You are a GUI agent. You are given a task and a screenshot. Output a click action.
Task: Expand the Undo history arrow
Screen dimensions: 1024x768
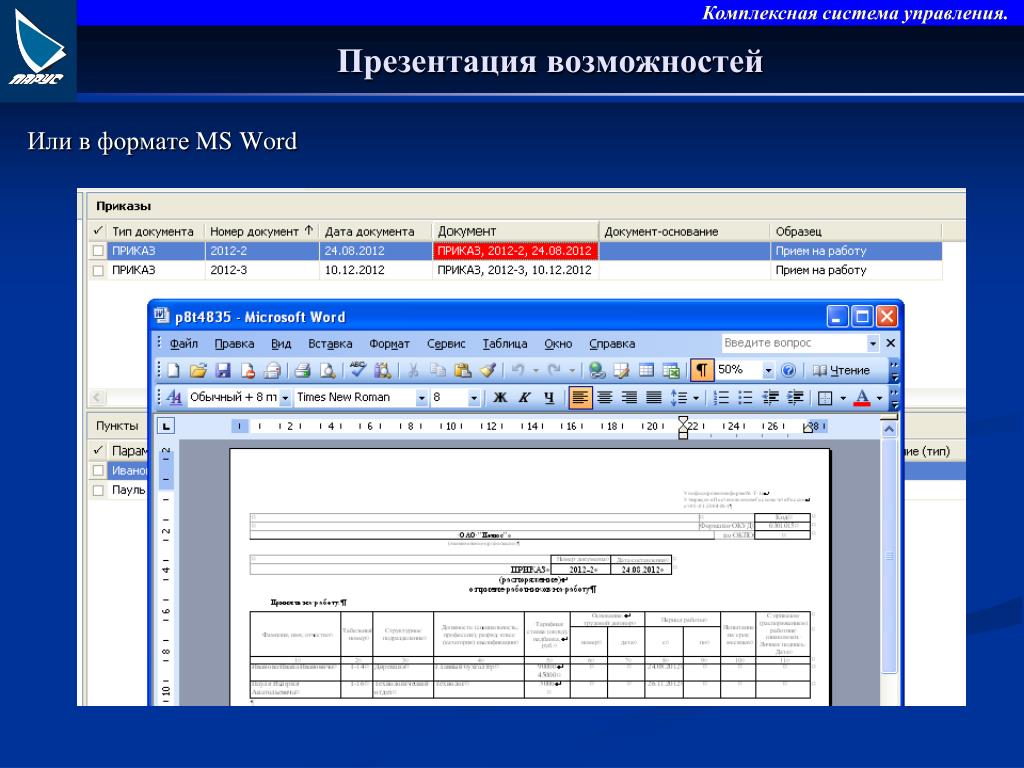tap(536, 370)
